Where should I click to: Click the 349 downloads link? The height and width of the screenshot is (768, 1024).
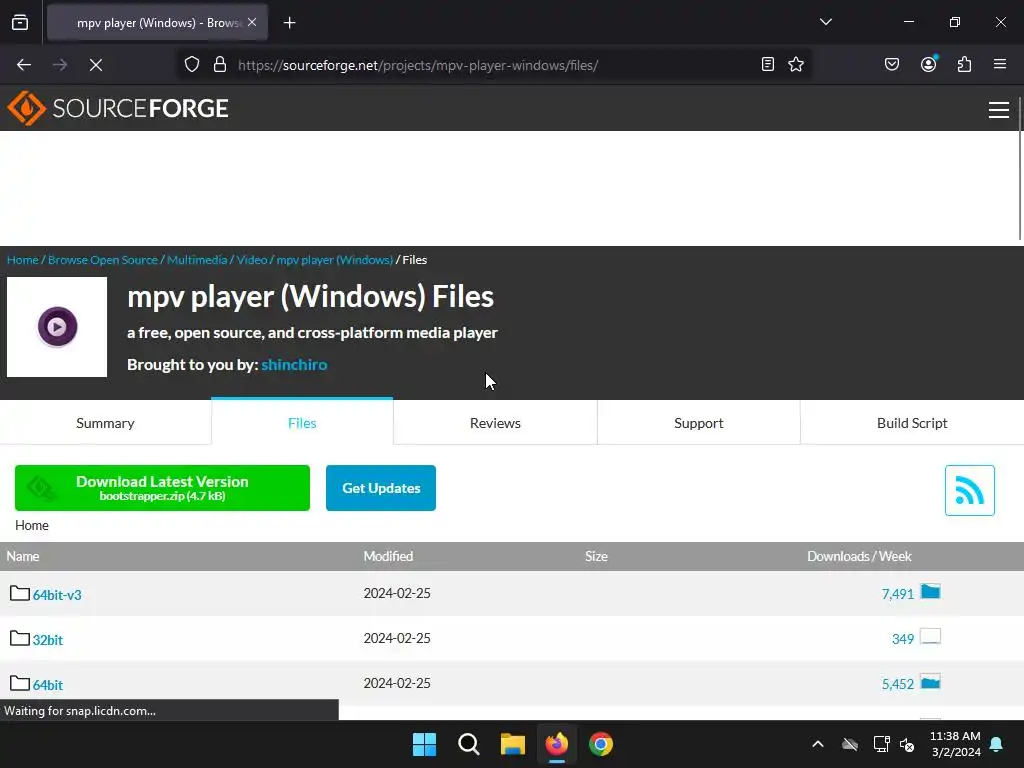point(903,639)
